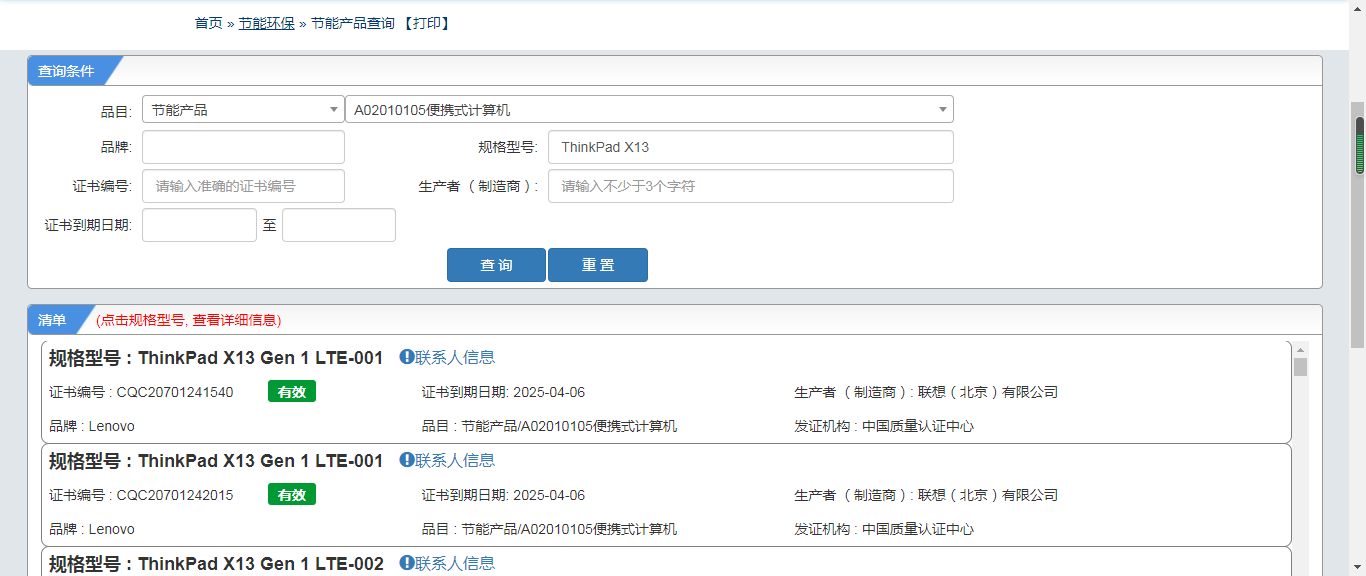Click the 节能产品/A02010105便携式计算机 text in the CQC20701242015 entry
Viewport: 1366px width, 576px height.
click(569, 529)
